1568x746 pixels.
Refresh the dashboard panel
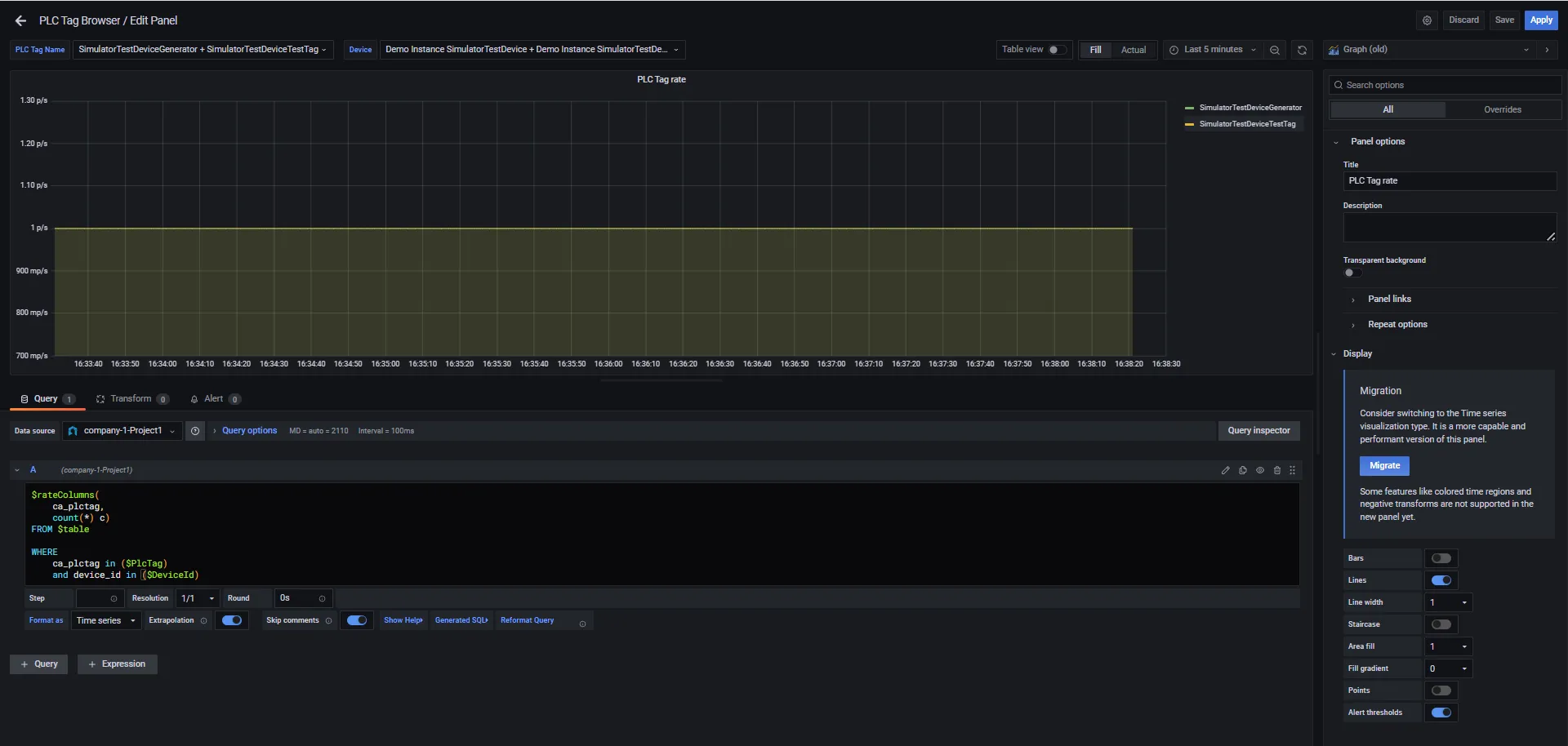[1302, 50]
